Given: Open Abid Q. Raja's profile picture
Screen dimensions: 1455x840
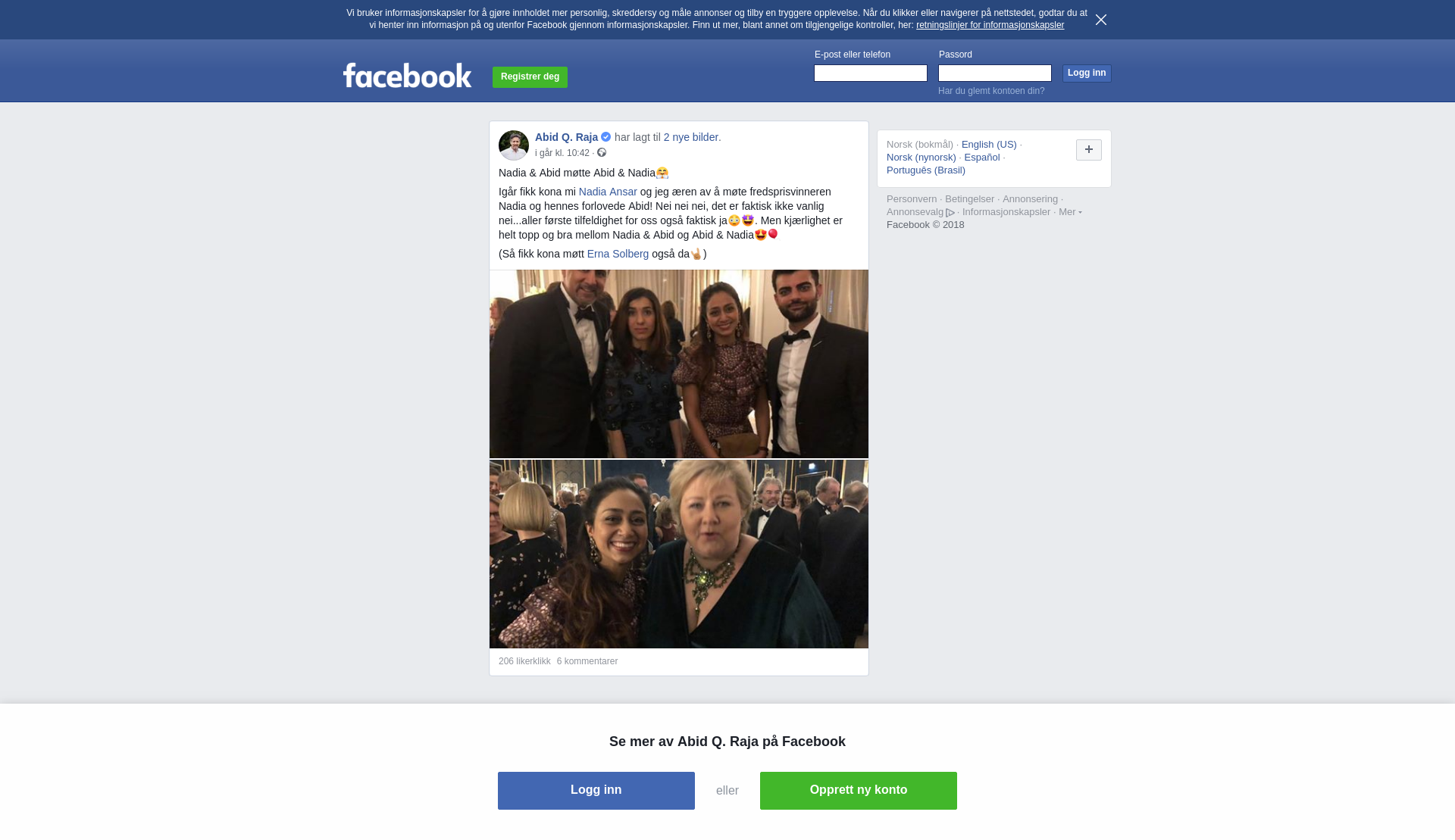Looking at the screenshot, I should click(514, 145).
